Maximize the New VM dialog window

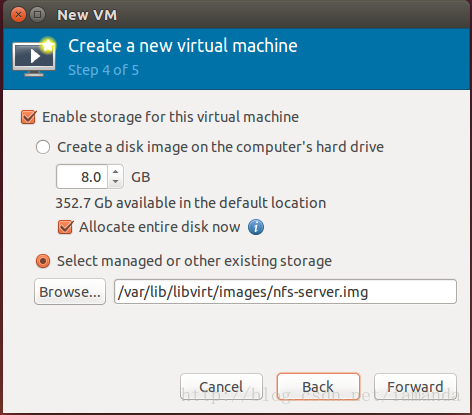coord(38,15)
